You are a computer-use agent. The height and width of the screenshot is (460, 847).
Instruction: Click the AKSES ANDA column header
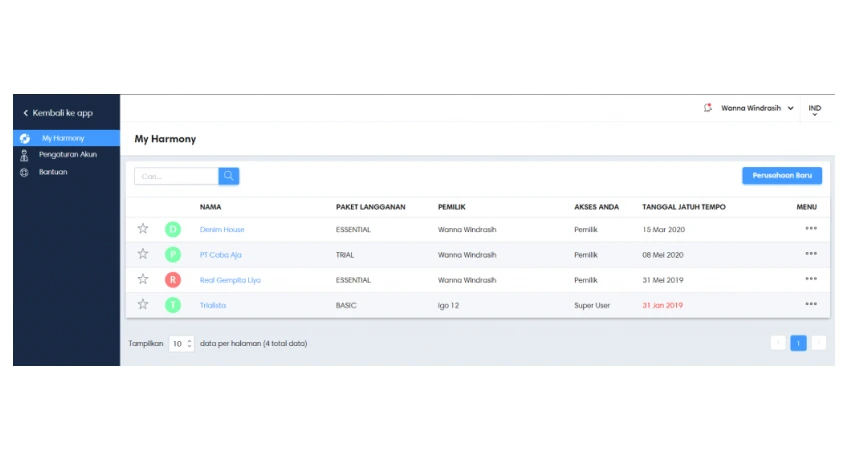596,207
